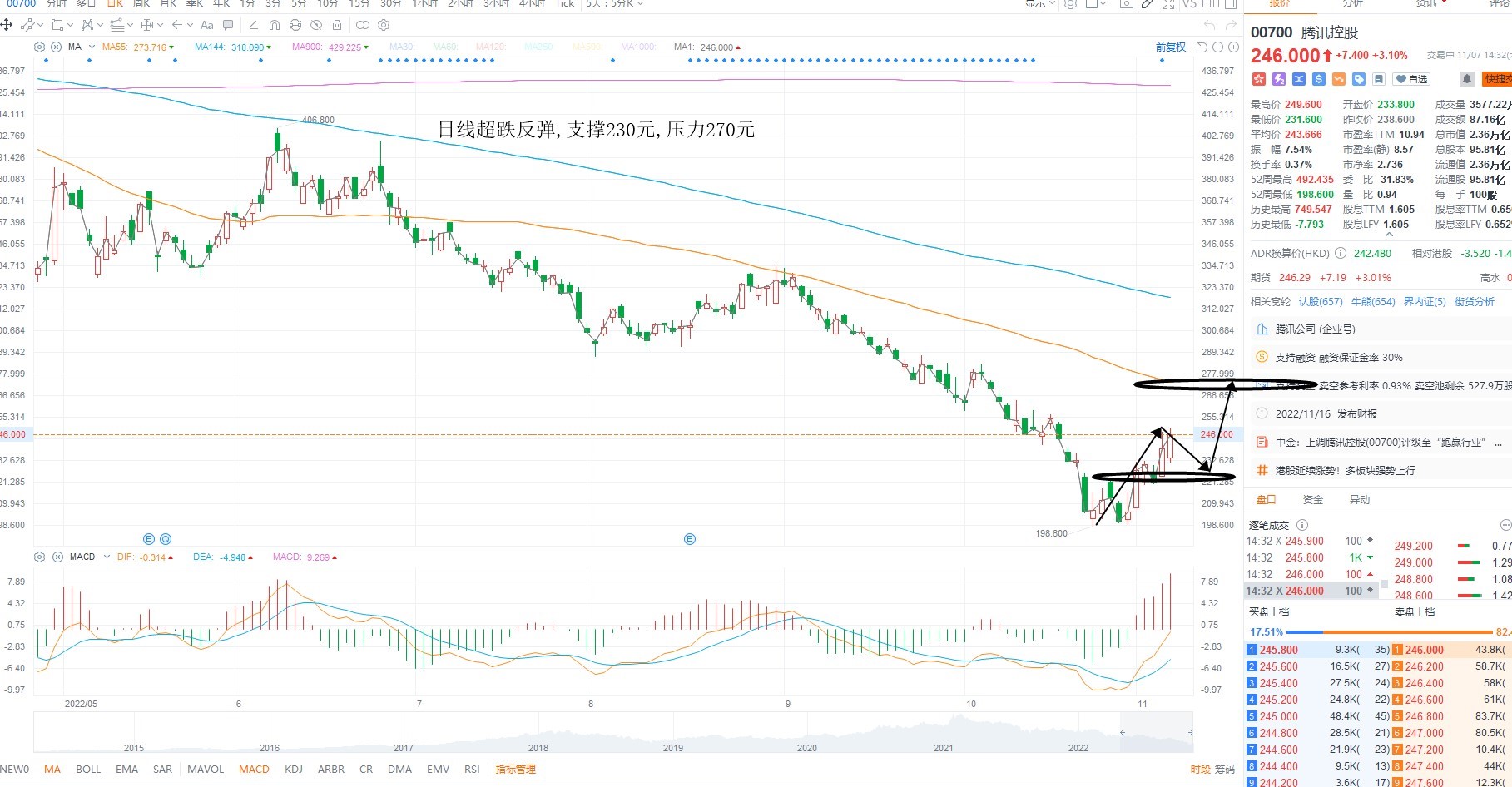The width and height of the screenshot is (1512, 787).
Task: Open the 异动 tab
Action: click(x=1360, y=500)
